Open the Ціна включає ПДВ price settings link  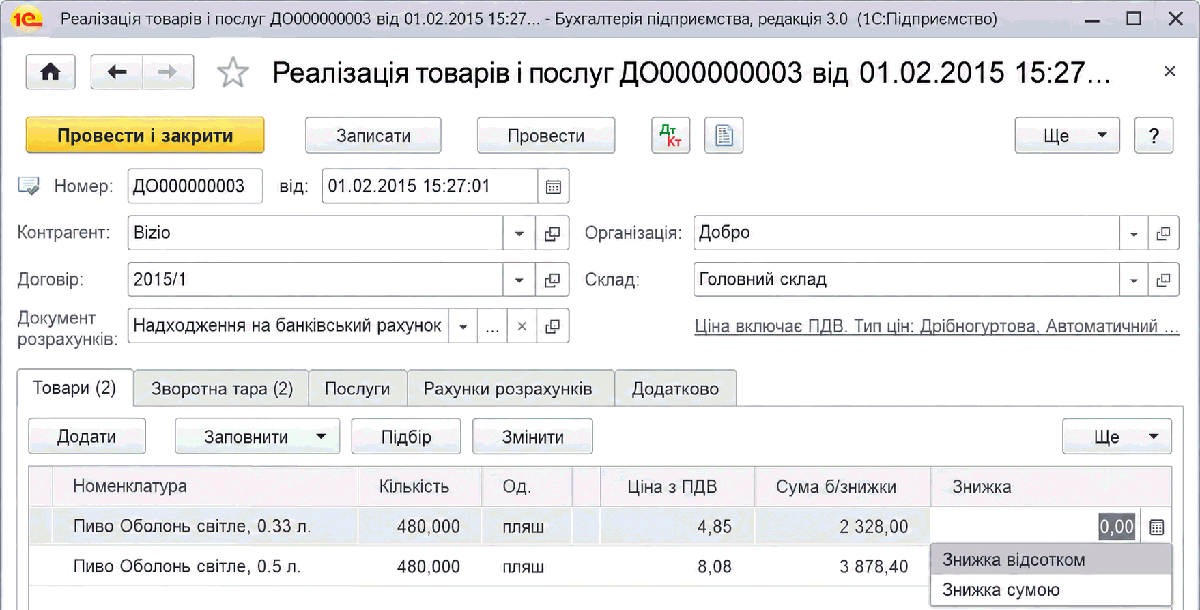point(937,327)
